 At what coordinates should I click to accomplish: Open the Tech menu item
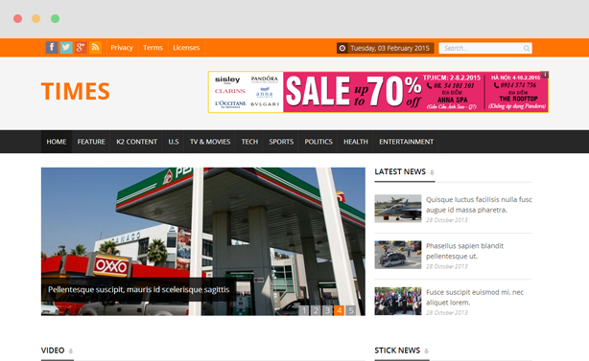point(249,142)
